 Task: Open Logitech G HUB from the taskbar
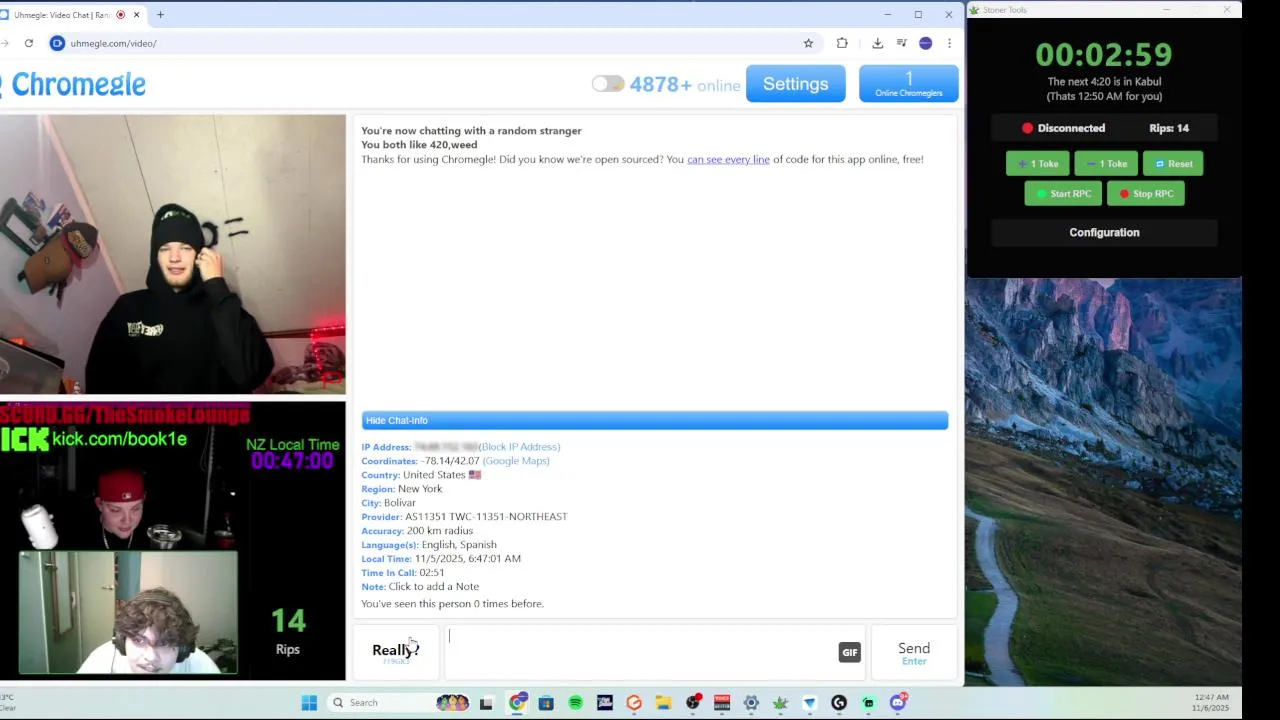(x=839, y=703)
